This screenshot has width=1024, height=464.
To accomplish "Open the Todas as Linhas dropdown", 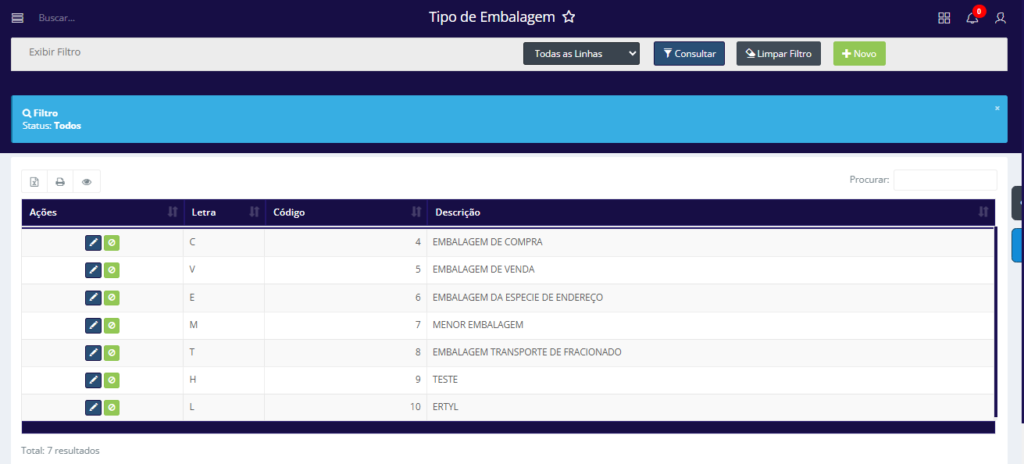I will click(581, 54).
